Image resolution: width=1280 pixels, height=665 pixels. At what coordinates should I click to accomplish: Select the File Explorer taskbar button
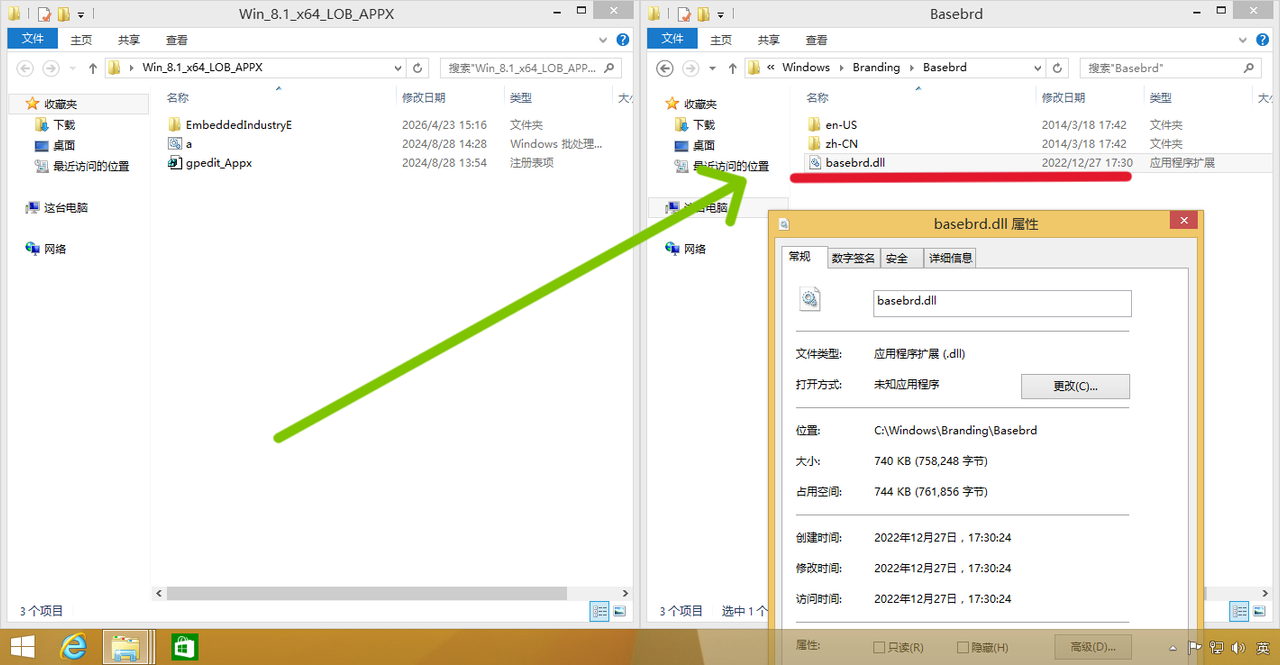[x=127, y=647]
